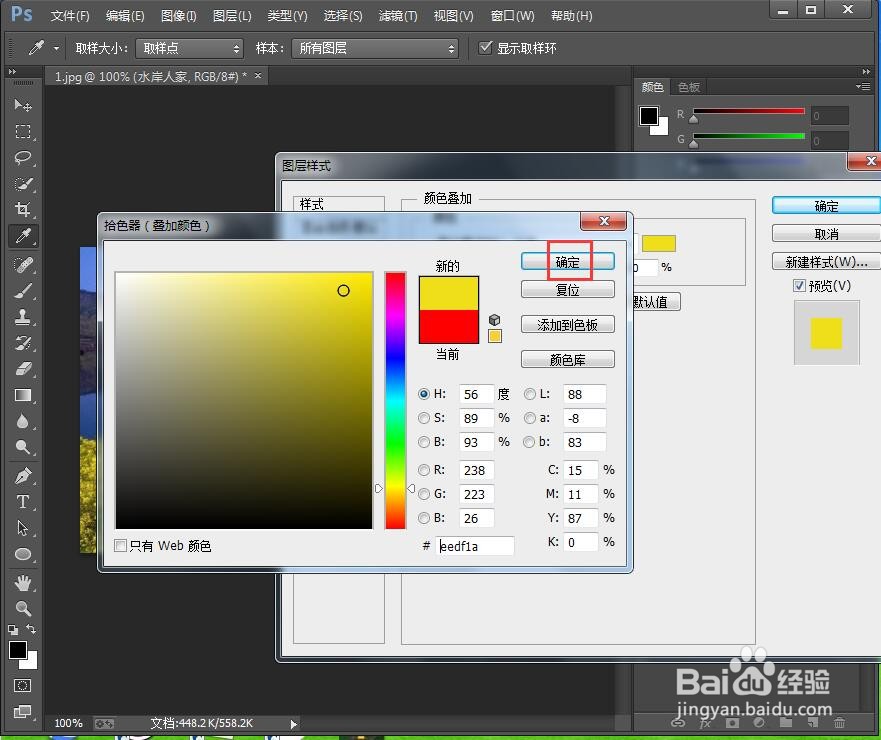Screen dimensions: 881x740
Task: Select the Blur tool
Action: [22, 421]
